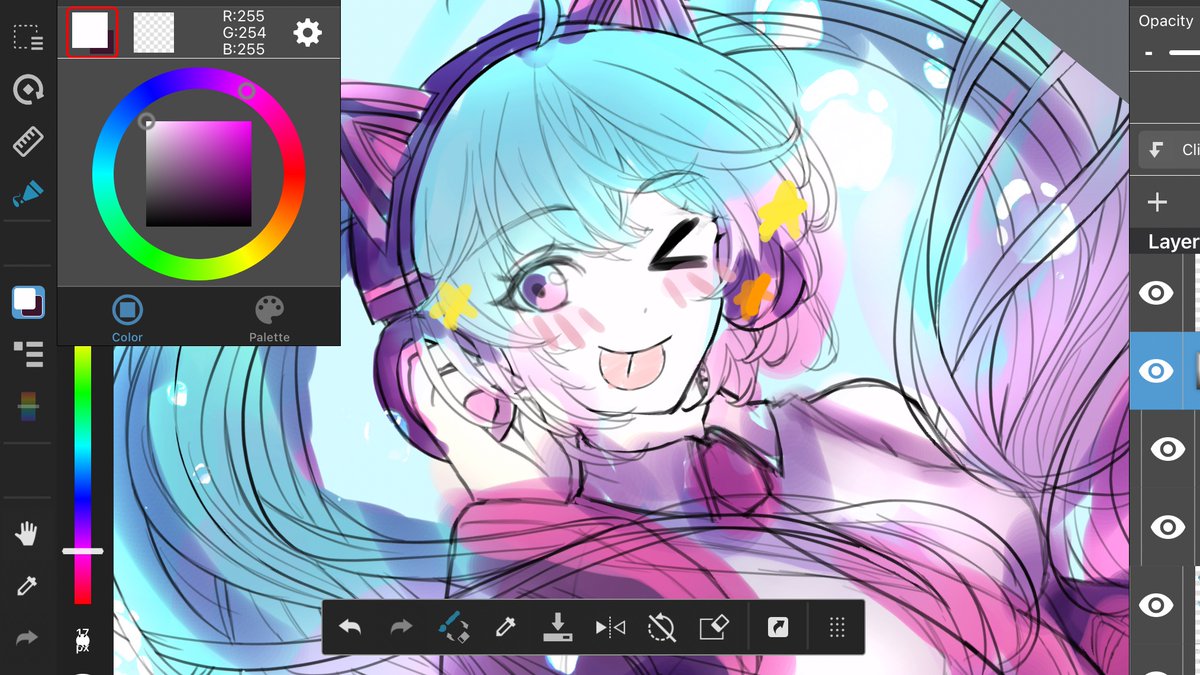Viewport: 1200px width, 675px height.
Task: Open the ruler snap tool
Action: pyautogui.click(x=28, y=142)
